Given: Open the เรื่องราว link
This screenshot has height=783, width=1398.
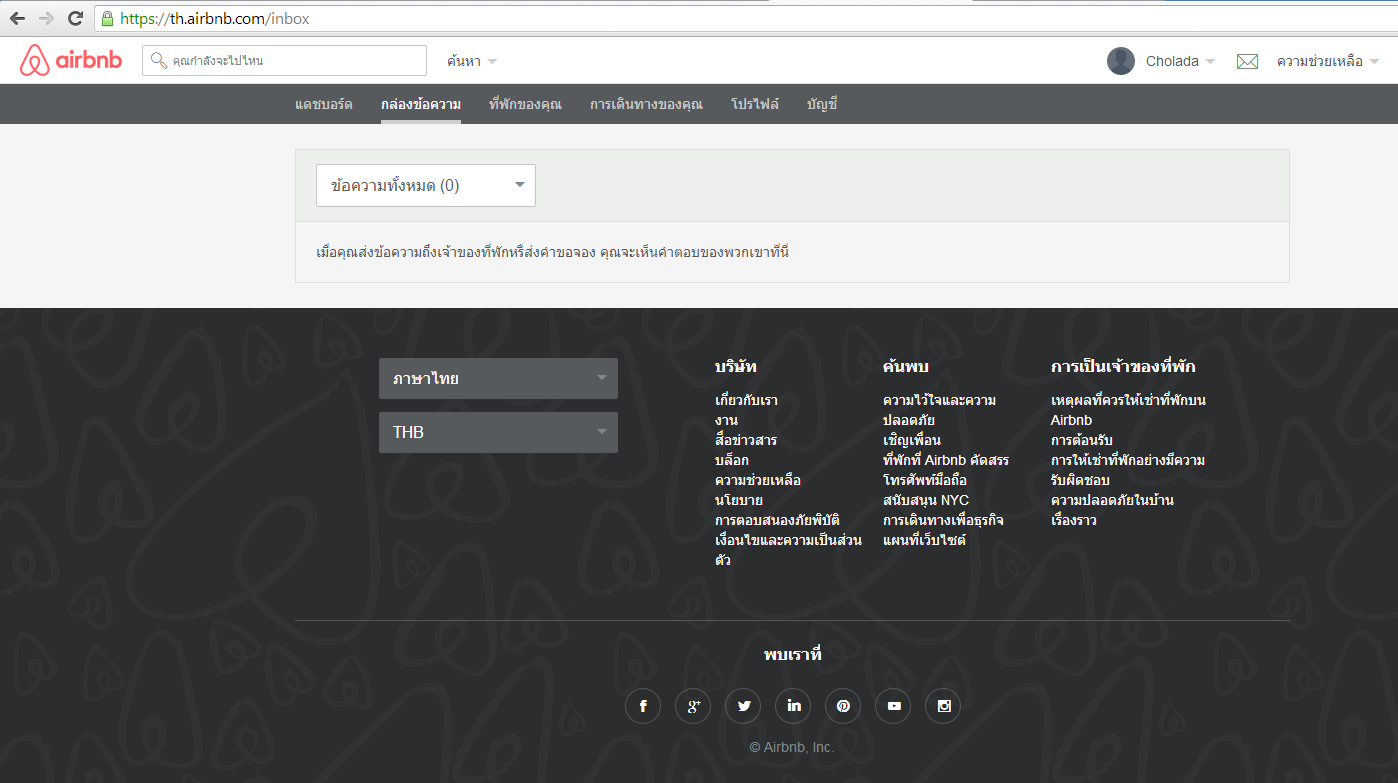Looking at the screenshot, I should [x=1074, y=521].
